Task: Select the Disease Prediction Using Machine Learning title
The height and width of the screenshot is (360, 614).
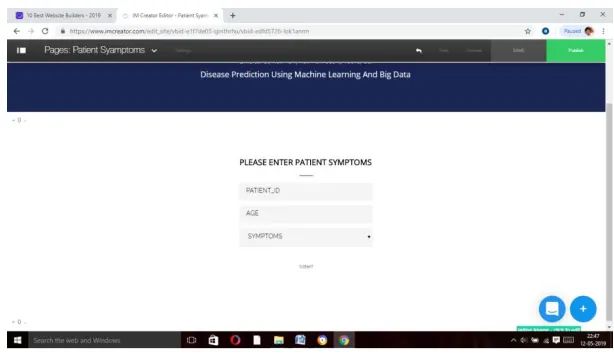Action: pos(305,74)
